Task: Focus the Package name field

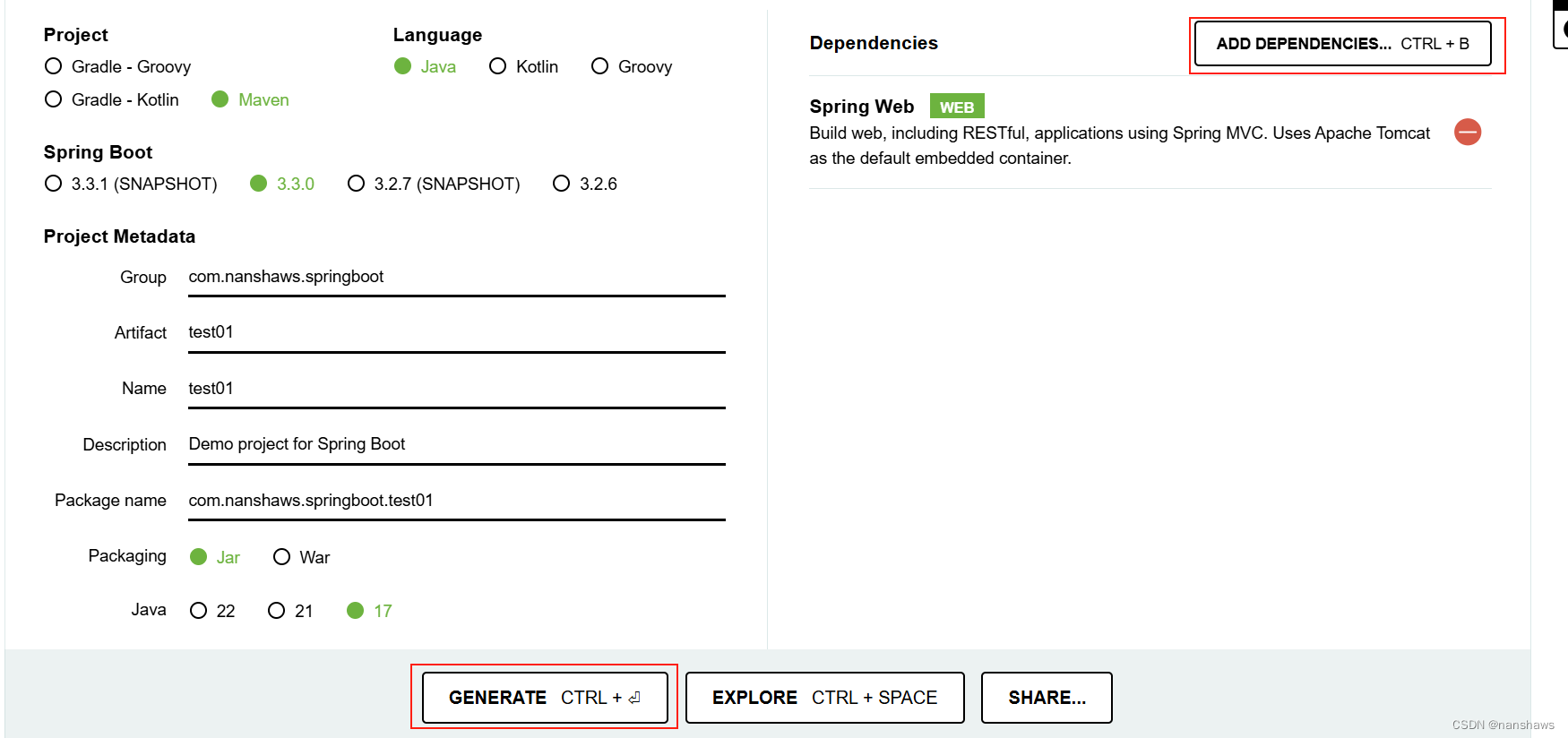Action: (456, 500)
